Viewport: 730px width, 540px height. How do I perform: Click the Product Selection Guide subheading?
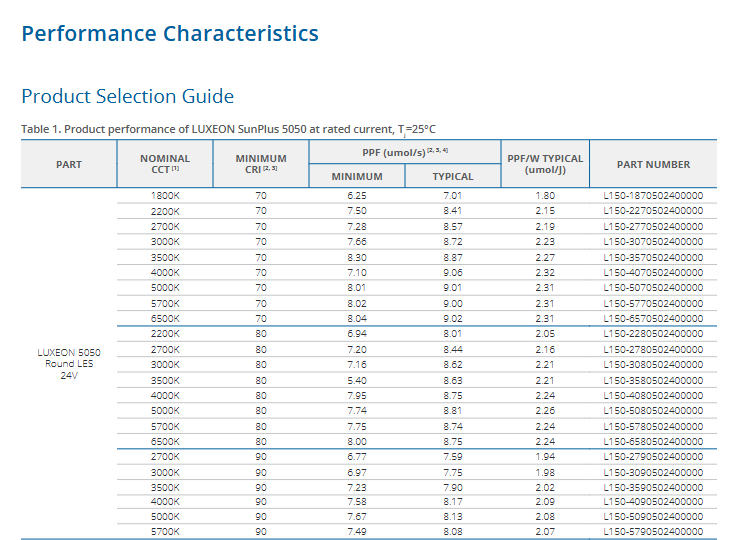point(127,97)
